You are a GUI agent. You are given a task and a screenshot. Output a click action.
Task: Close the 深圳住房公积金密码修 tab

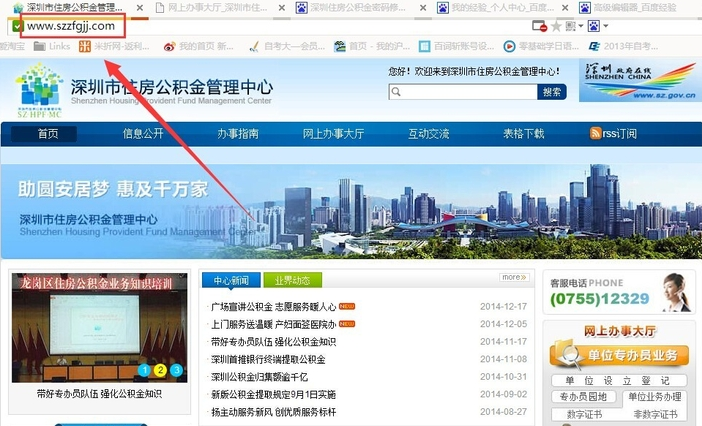pyautogui.click(x=423, y=8)
